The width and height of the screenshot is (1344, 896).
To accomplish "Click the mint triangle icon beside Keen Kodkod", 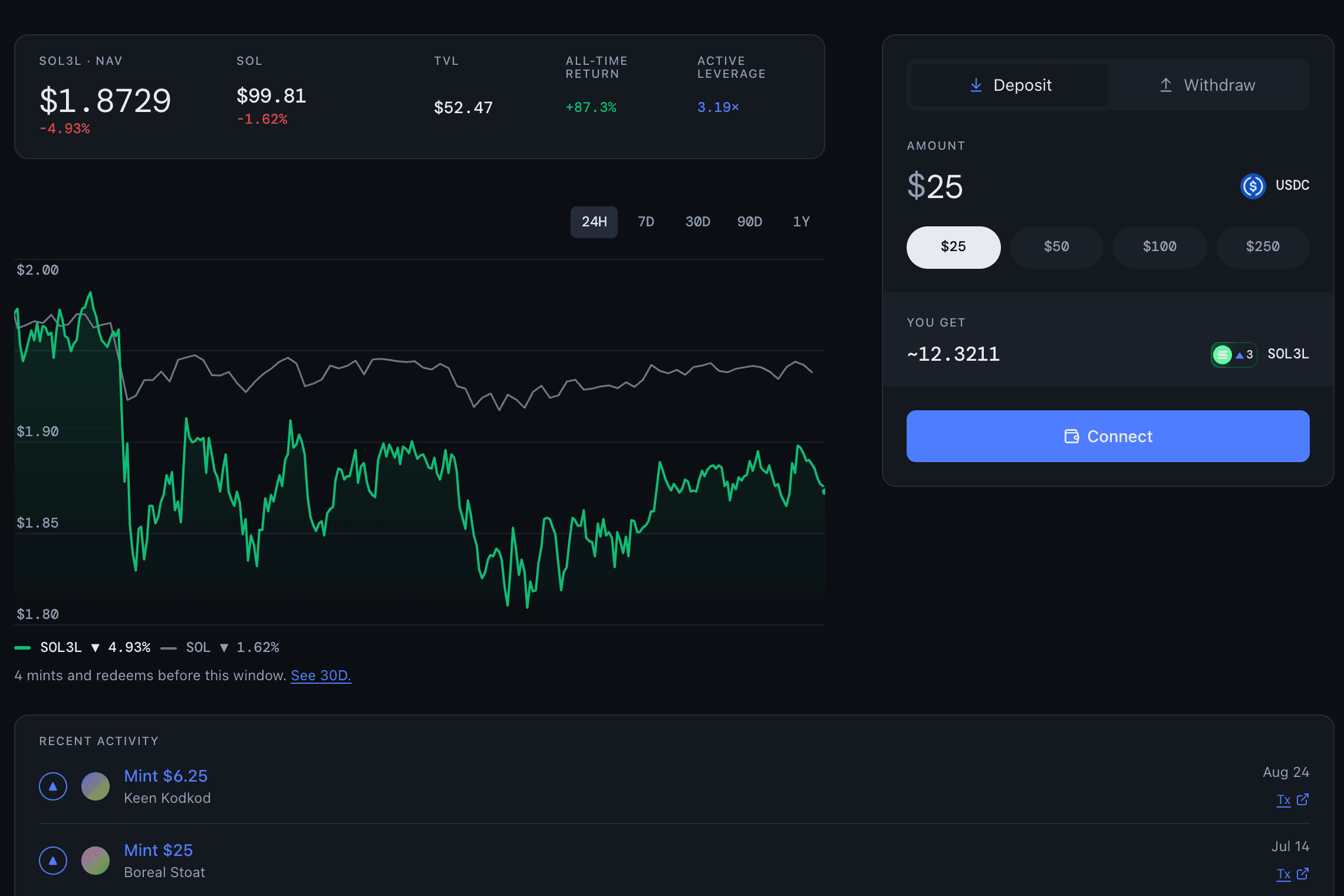I will click(53, 786).
